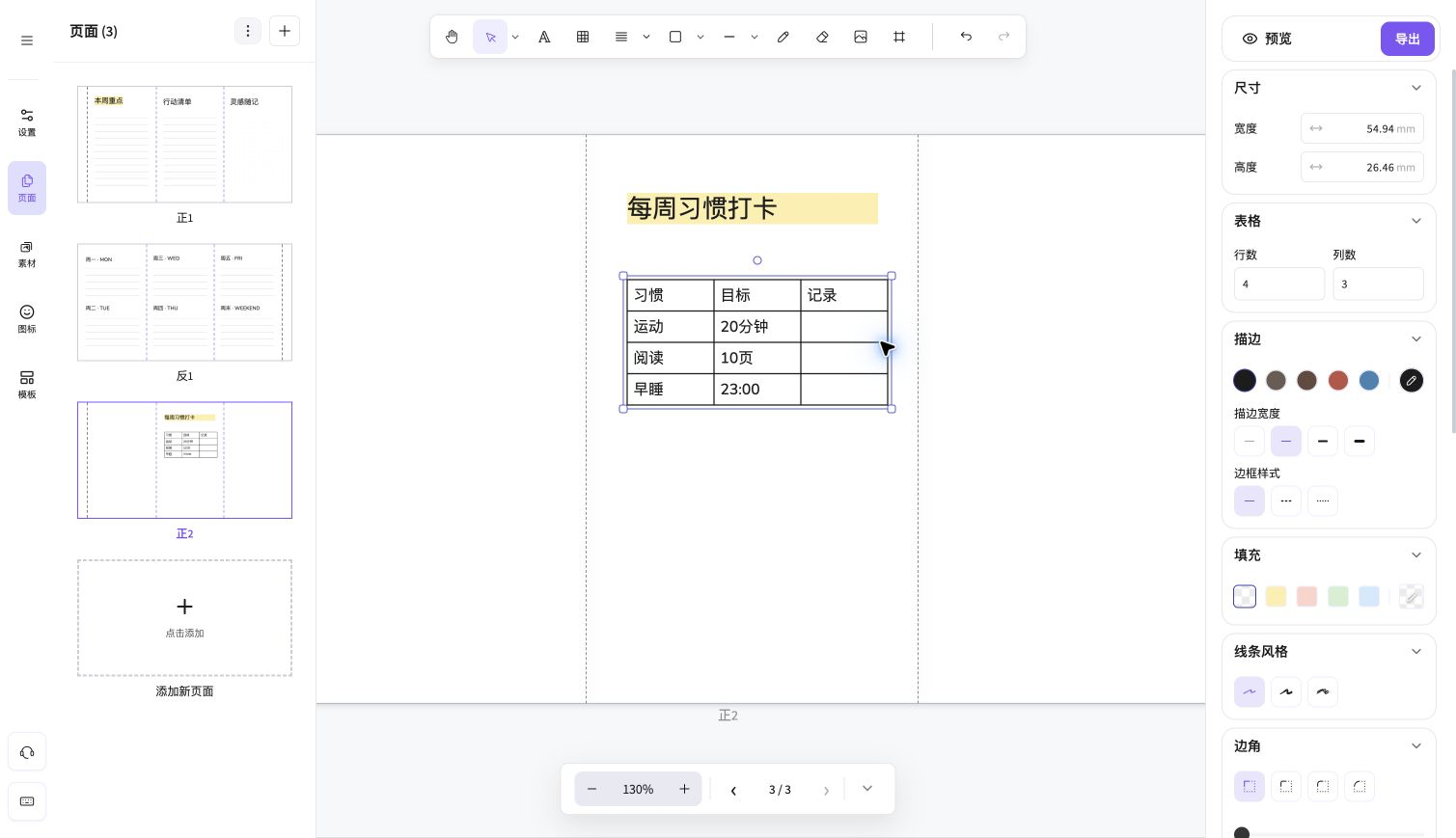Collapse the 填充 fill section
Image resolution: width=1456 pixels, height=838 pixels.
[1416, 555]
